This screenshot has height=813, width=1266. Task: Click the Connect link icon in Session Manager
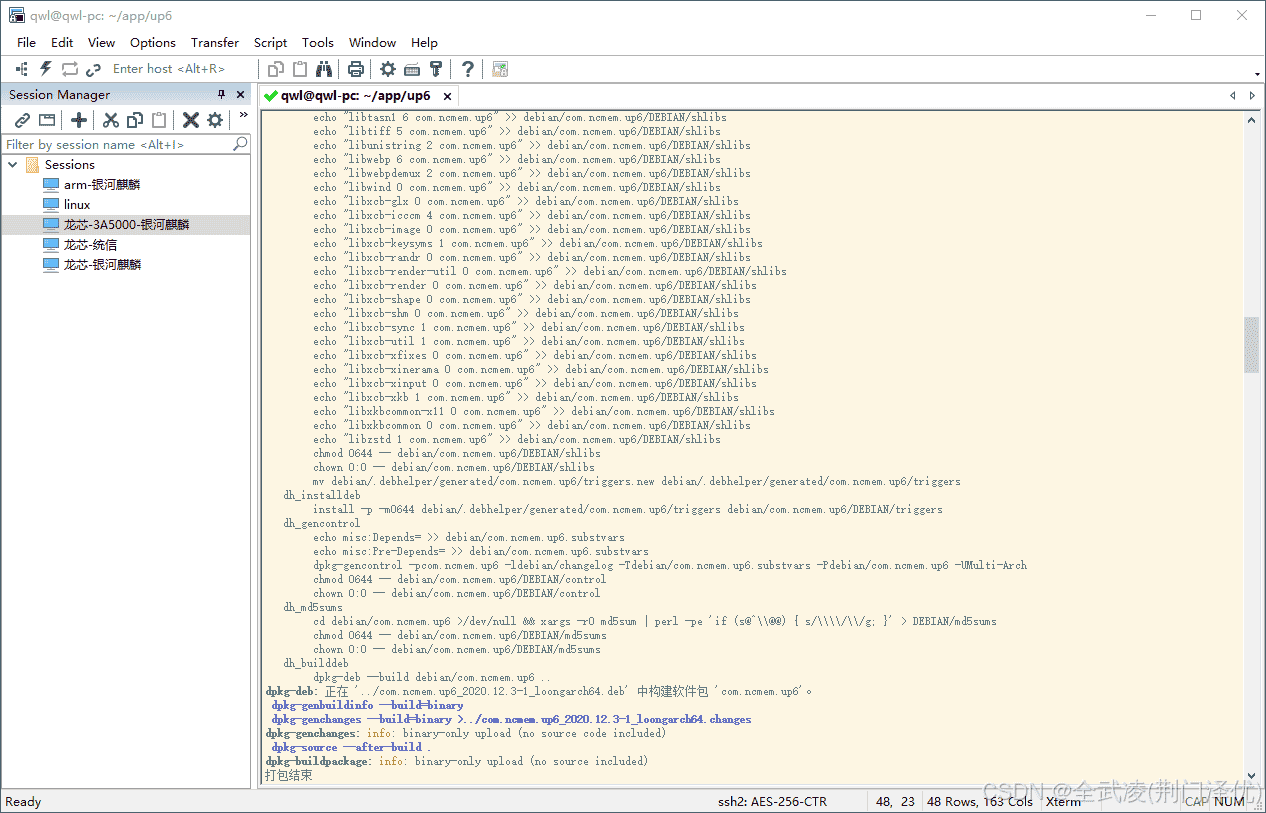click(x=22, y=120)
